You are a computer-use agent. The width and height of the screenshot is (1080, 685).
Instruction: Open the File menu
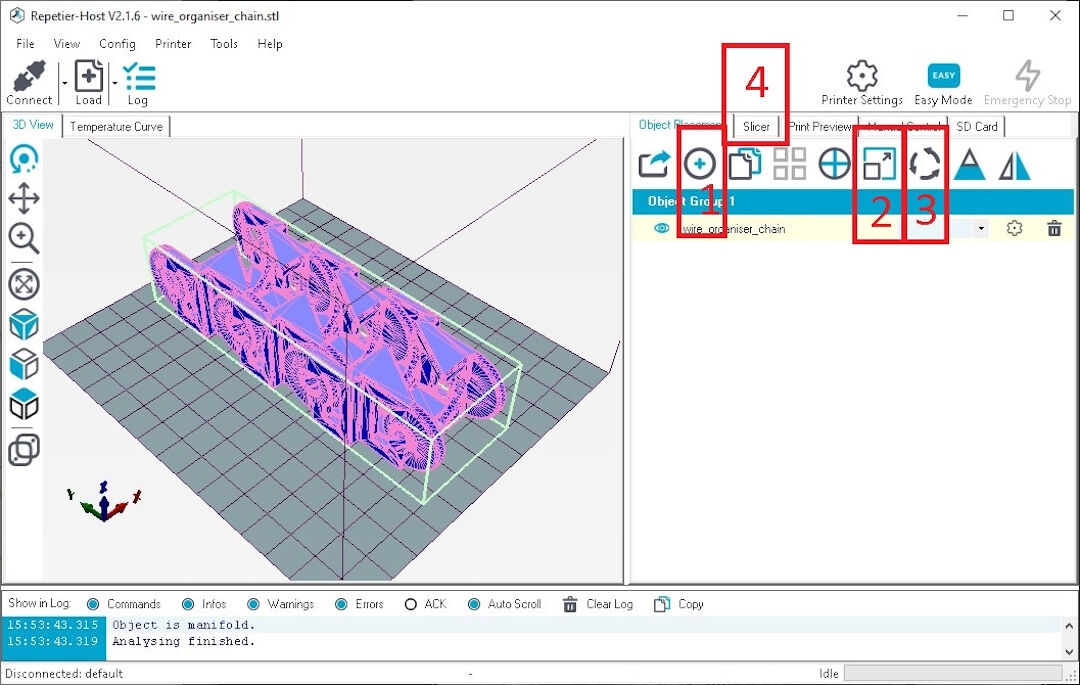(x=25, y=43)
